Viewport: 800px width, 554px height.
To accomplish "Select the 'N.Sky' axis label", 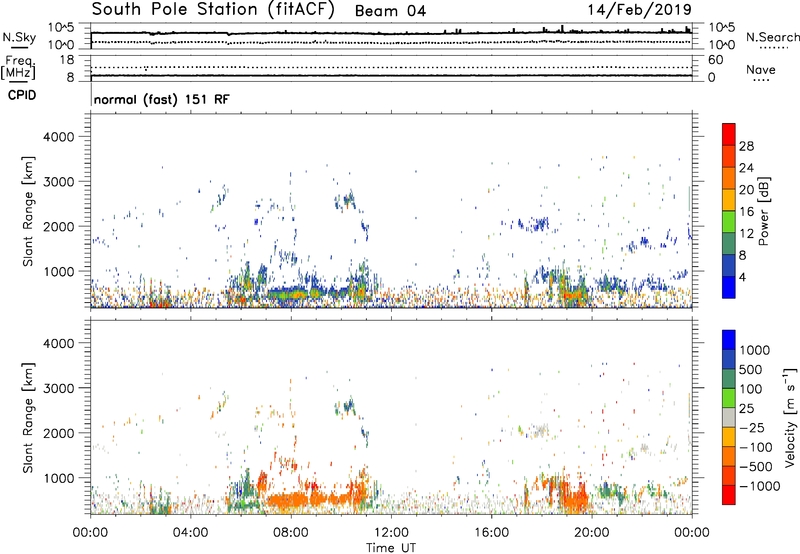I will click(x=19, y=37).
